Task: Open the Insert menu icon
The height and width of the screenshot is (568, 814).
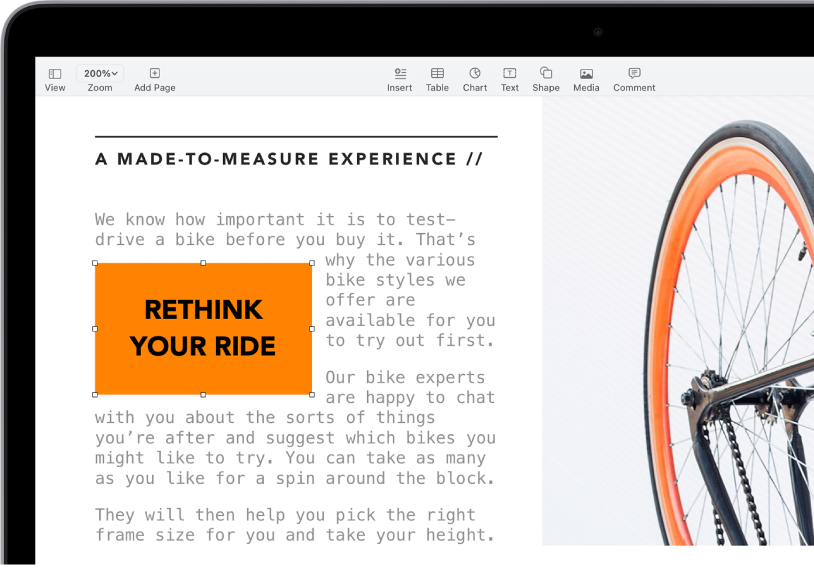Action: point(400,73)
